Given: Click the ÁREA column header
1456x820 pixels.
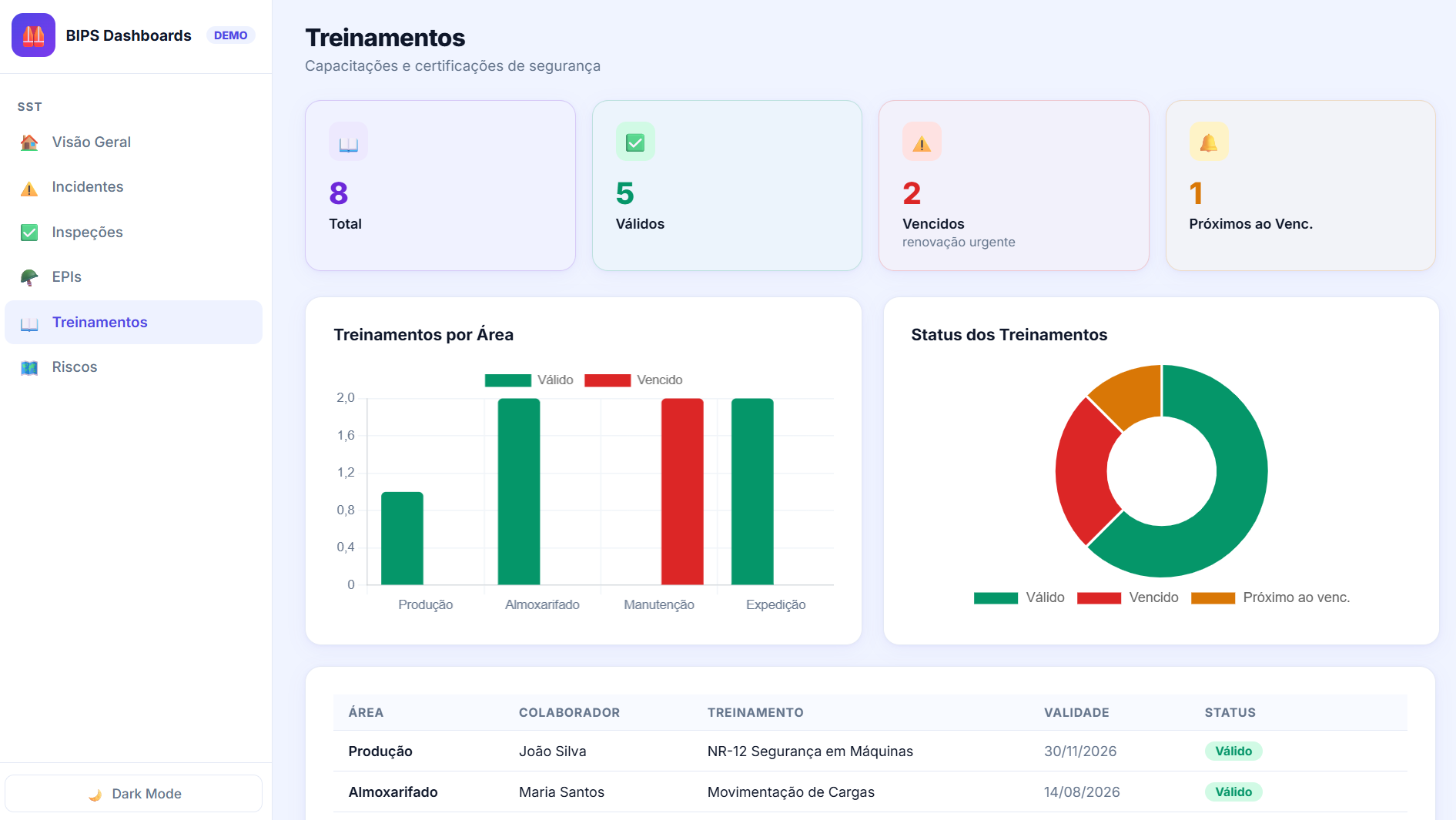Looking at the screenshot, I should pyautogui.click(x=366, y=713).
